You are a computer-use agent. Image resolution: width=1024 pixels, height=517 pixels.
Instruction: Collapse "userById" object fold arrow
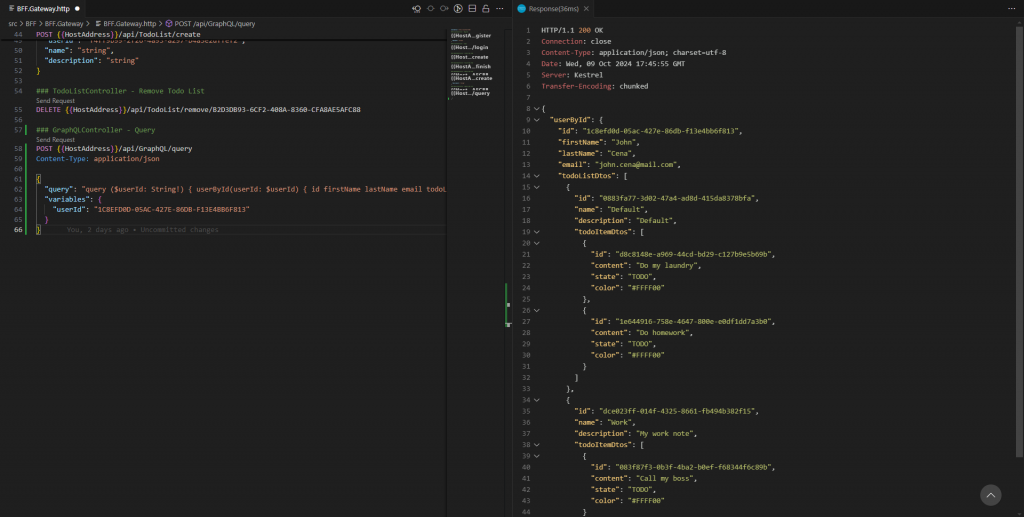pyautogui.click(x=536, y=120)
